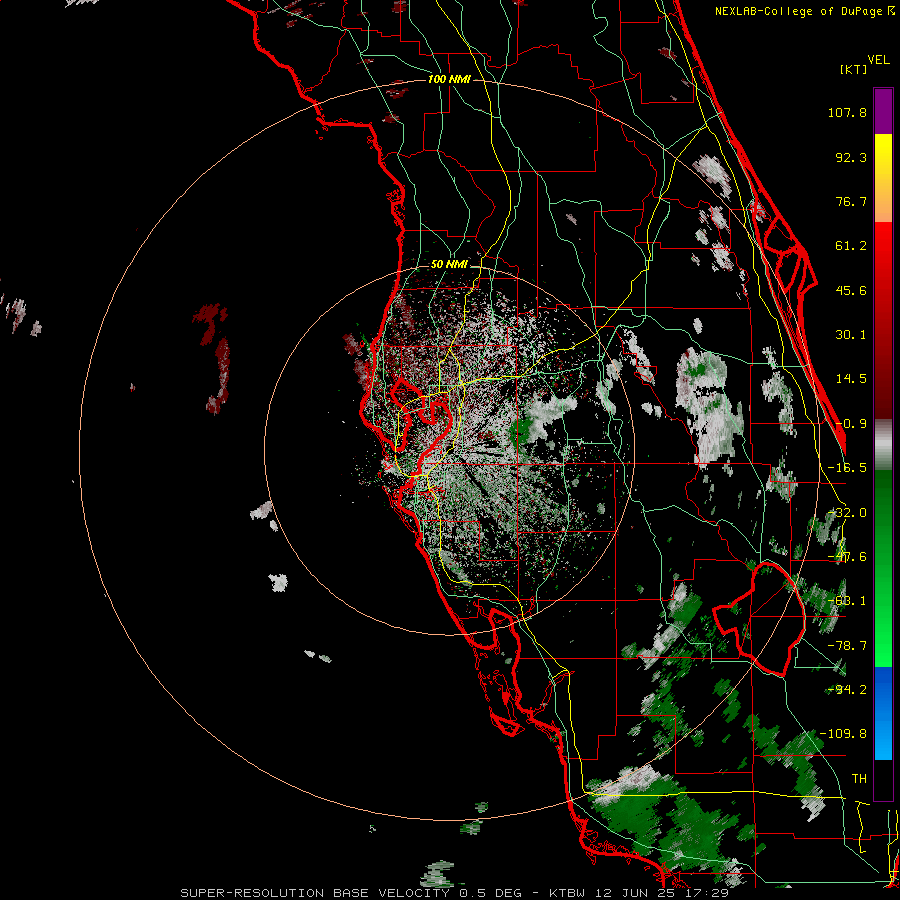Select the -47.6 velocity scale value

tap(847, 557)
